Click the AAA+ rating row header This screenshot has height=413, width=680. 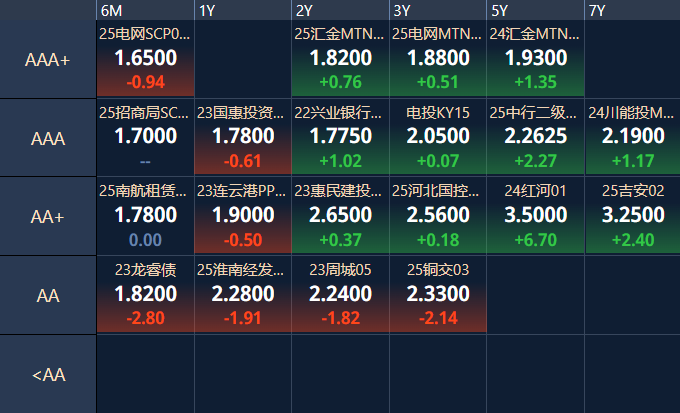point(48,60)
